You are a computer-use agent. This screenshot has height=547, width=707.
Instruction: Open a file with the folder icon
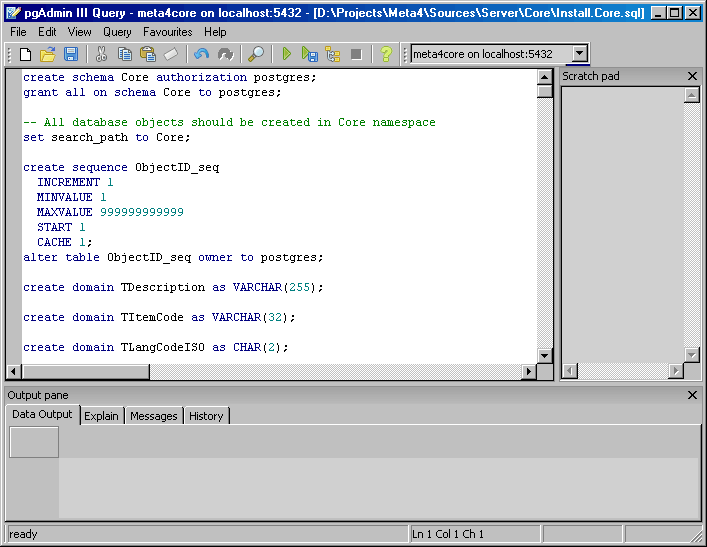(x=48, y=55)
